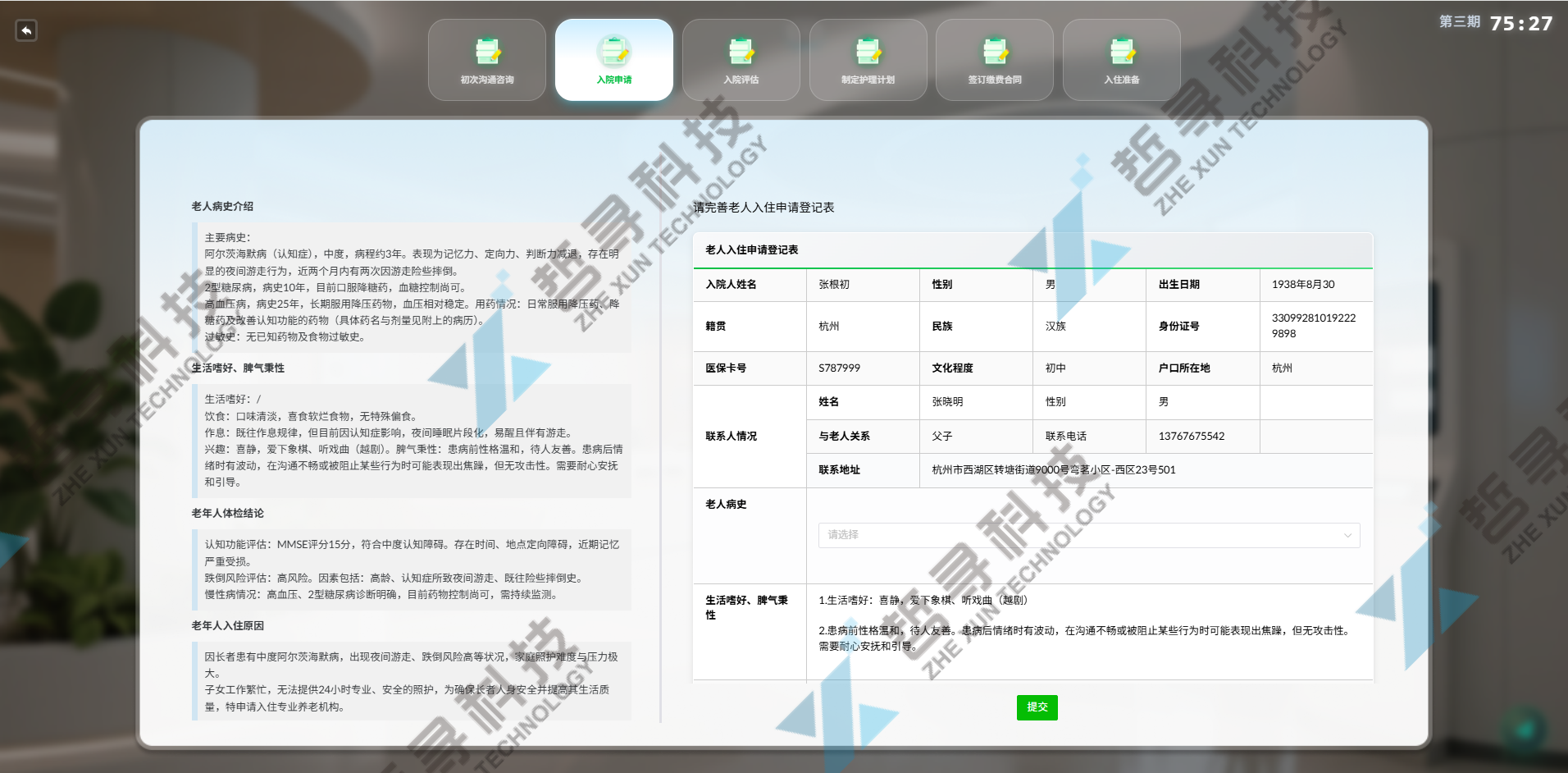This screenshot has height=773, width=1568.
Task: Click the 初次沟通咨询 step icon
Action: (x=487, y=51)
